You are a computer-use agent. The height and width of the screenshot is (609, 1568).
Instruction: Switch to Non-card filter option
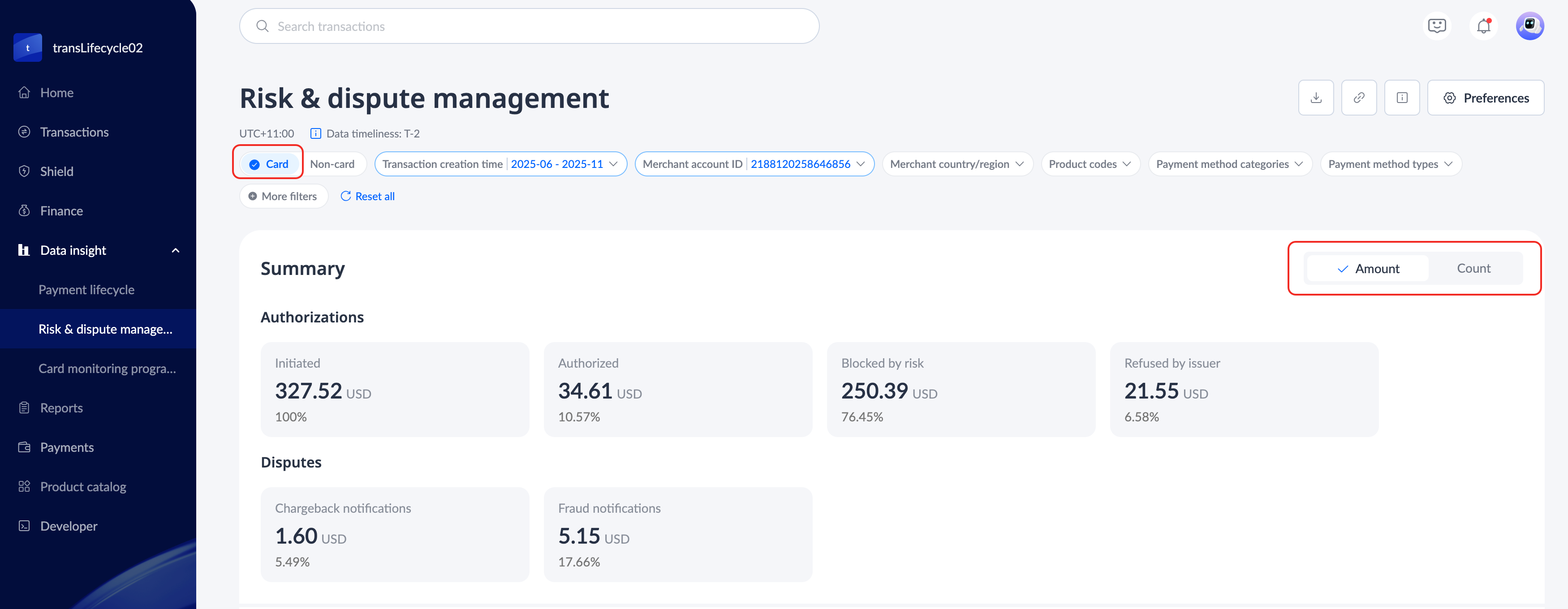[332, 164]
